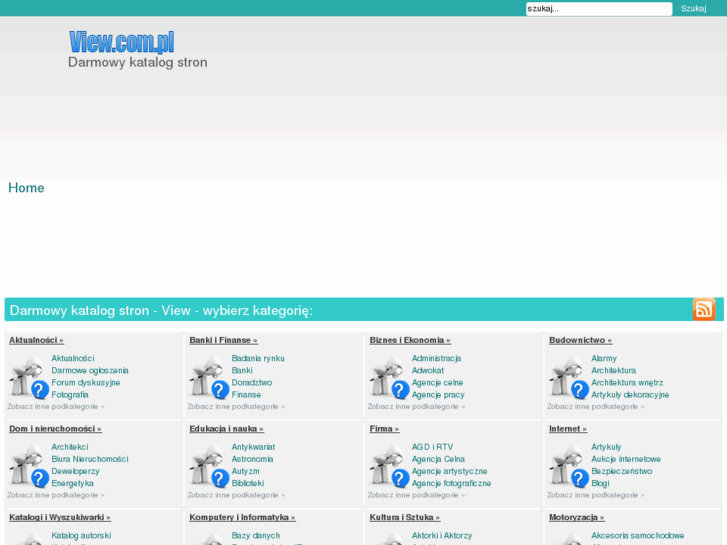The width and height of the screenshot is (727, 545).
Task: Open the Blogi subcategory
Action: 600,483
